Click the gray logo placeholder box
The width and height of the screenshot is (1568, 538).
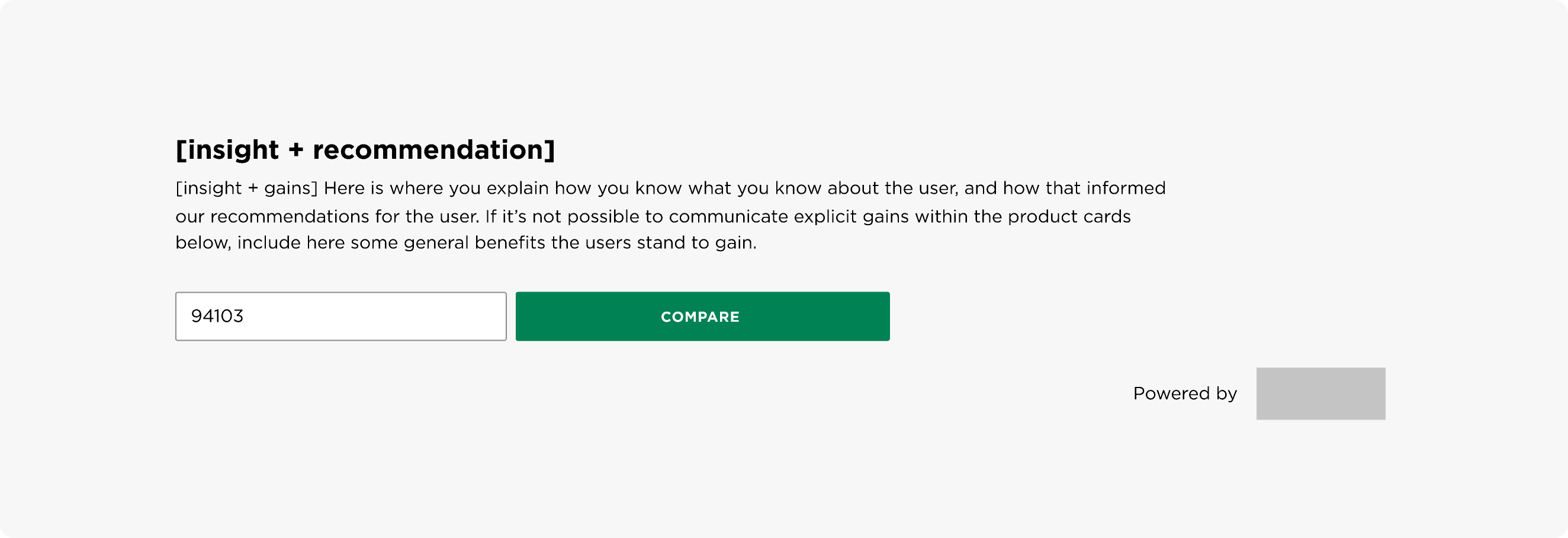tap(1320, 393)
